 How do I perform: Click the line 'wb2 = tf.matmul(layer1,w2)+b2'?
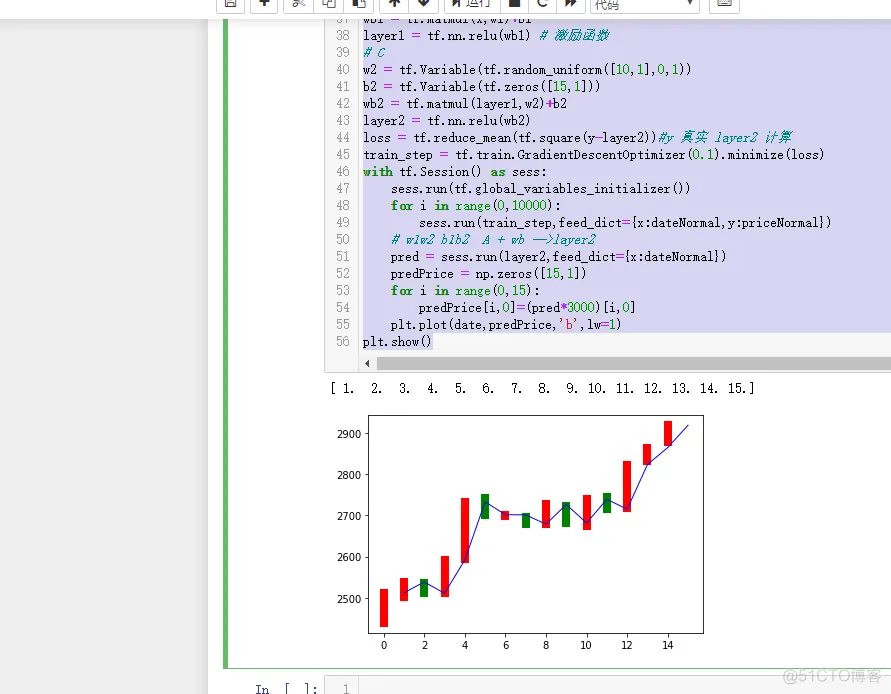(464, 103)
